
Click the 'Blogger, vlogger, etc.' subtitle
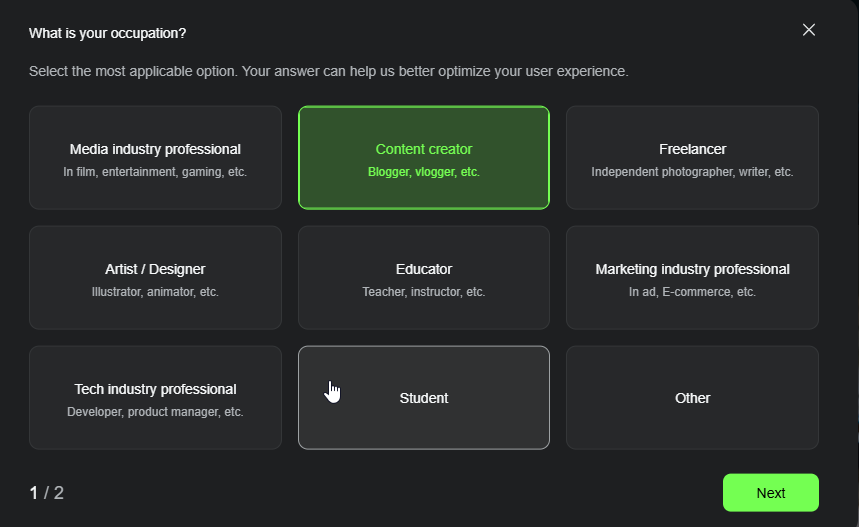click(x=423, y=172)
